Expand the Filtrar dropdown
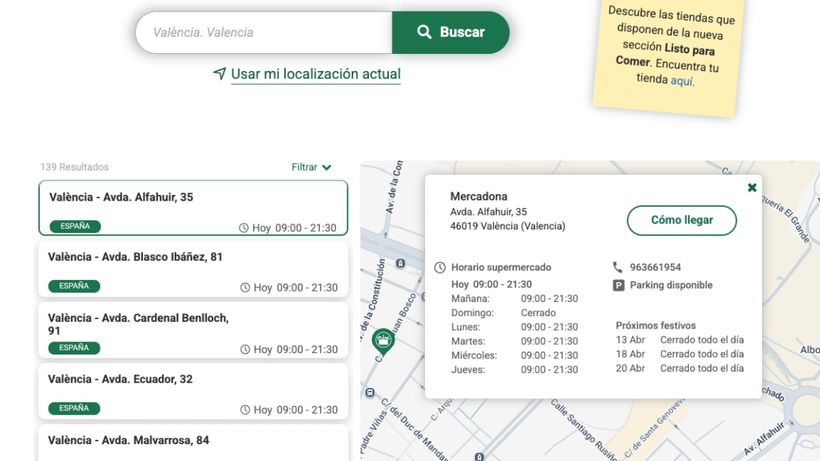The image size is (820, 461). pos(311,167)
